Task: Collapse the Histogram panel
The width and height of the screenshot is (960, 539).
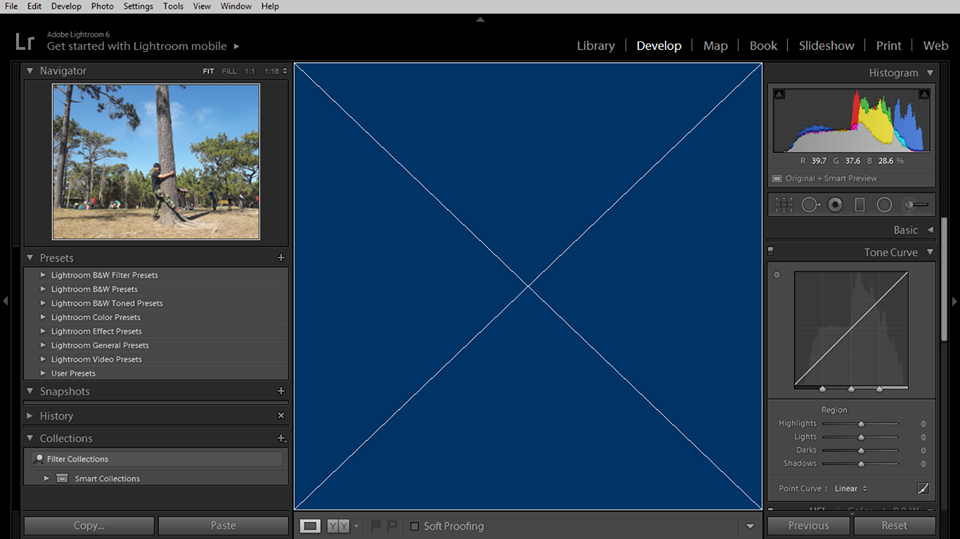Action: tap(930, 73)
